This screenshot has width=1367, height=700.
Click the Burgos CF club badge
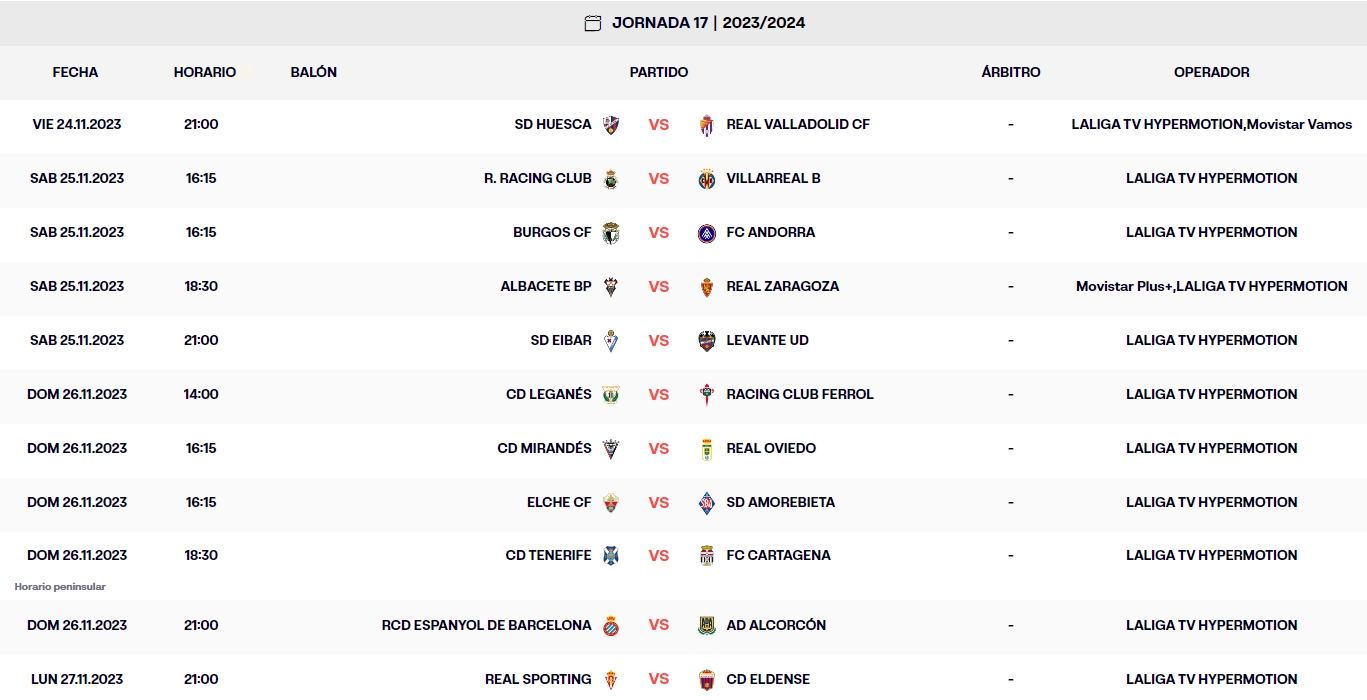[613, 232]
